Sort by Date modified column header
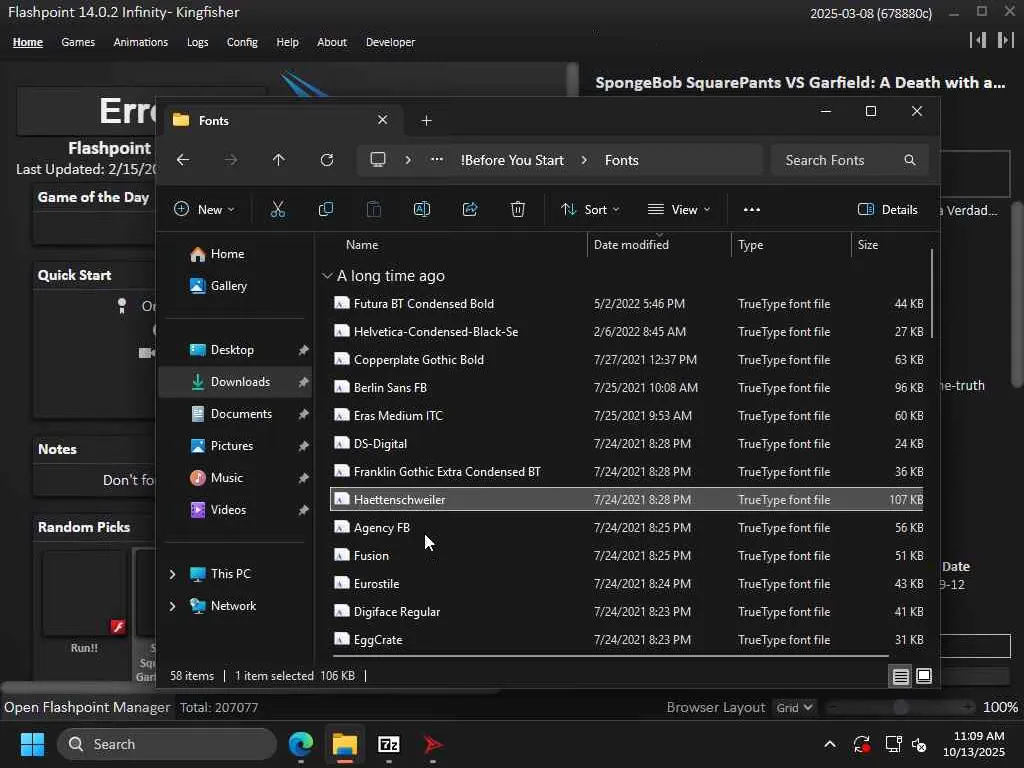 coord(631,245)
